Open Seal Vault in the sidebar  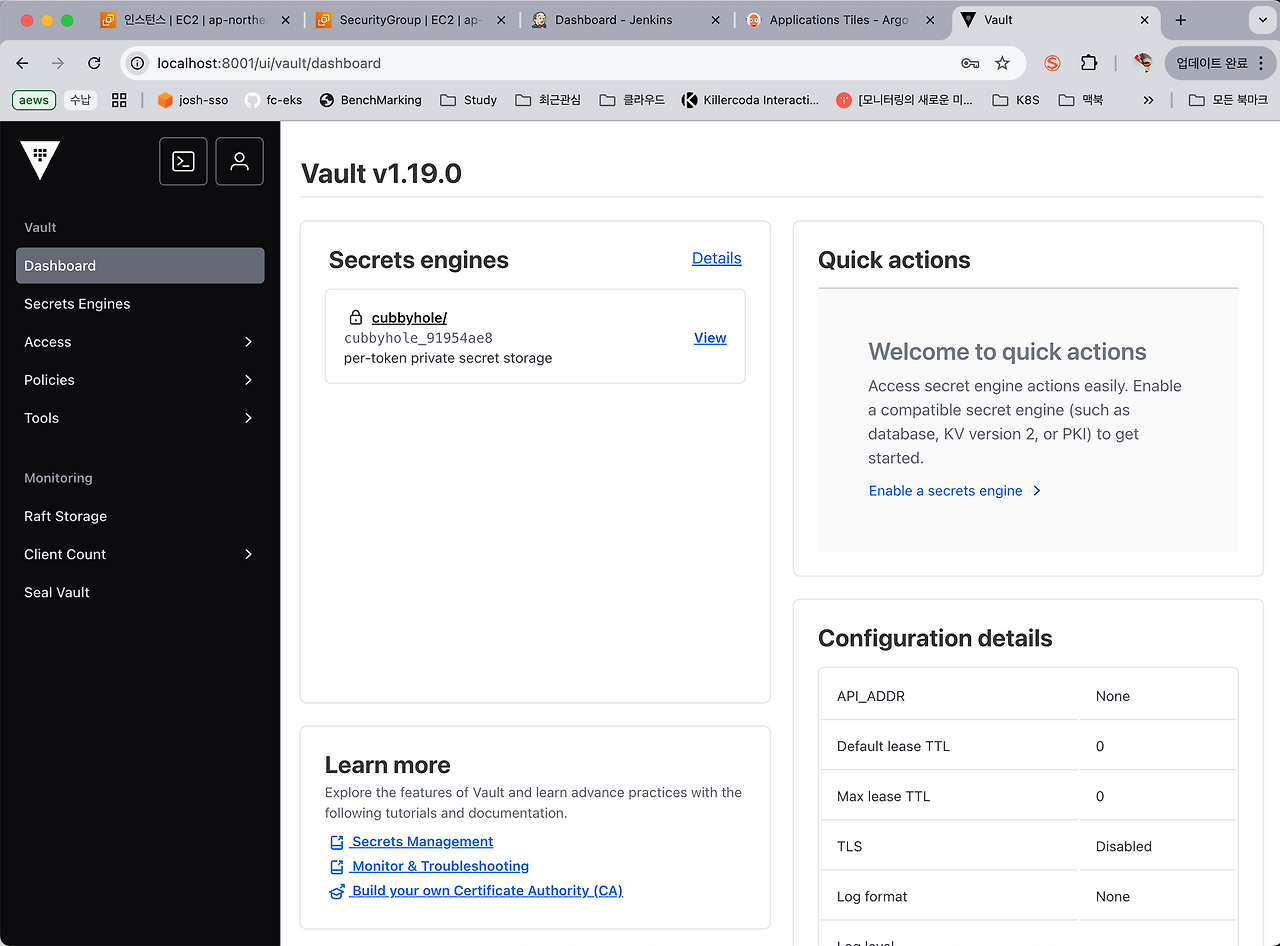click(x=140, y=592)
